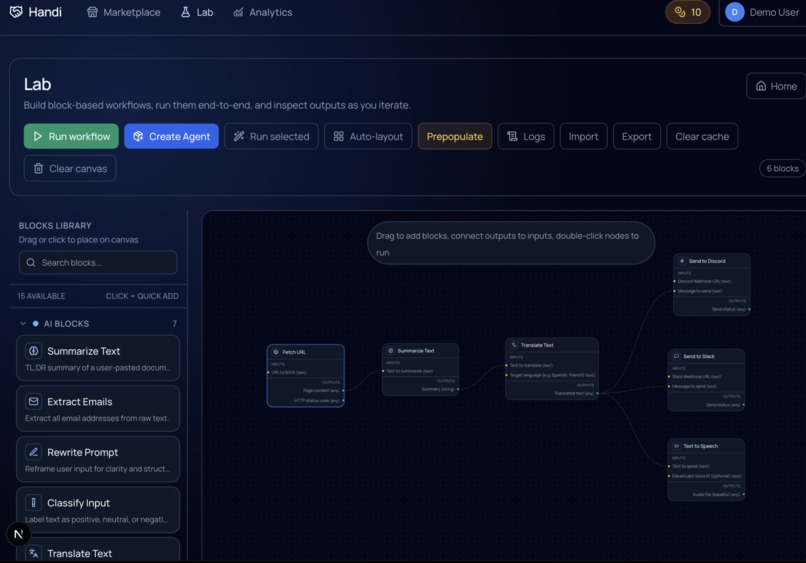This screenshot has height=563, width=806.
Task: Click the Analytics chart icon
Action: pos(238,12)
